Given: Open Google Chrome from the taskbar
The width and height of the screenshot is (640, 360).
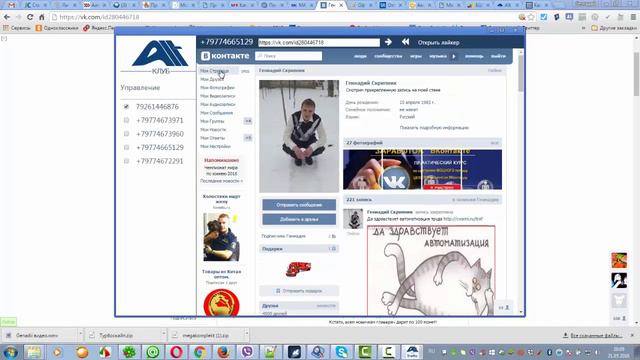Looking at the screenshot, I should [x=200, y=352].
